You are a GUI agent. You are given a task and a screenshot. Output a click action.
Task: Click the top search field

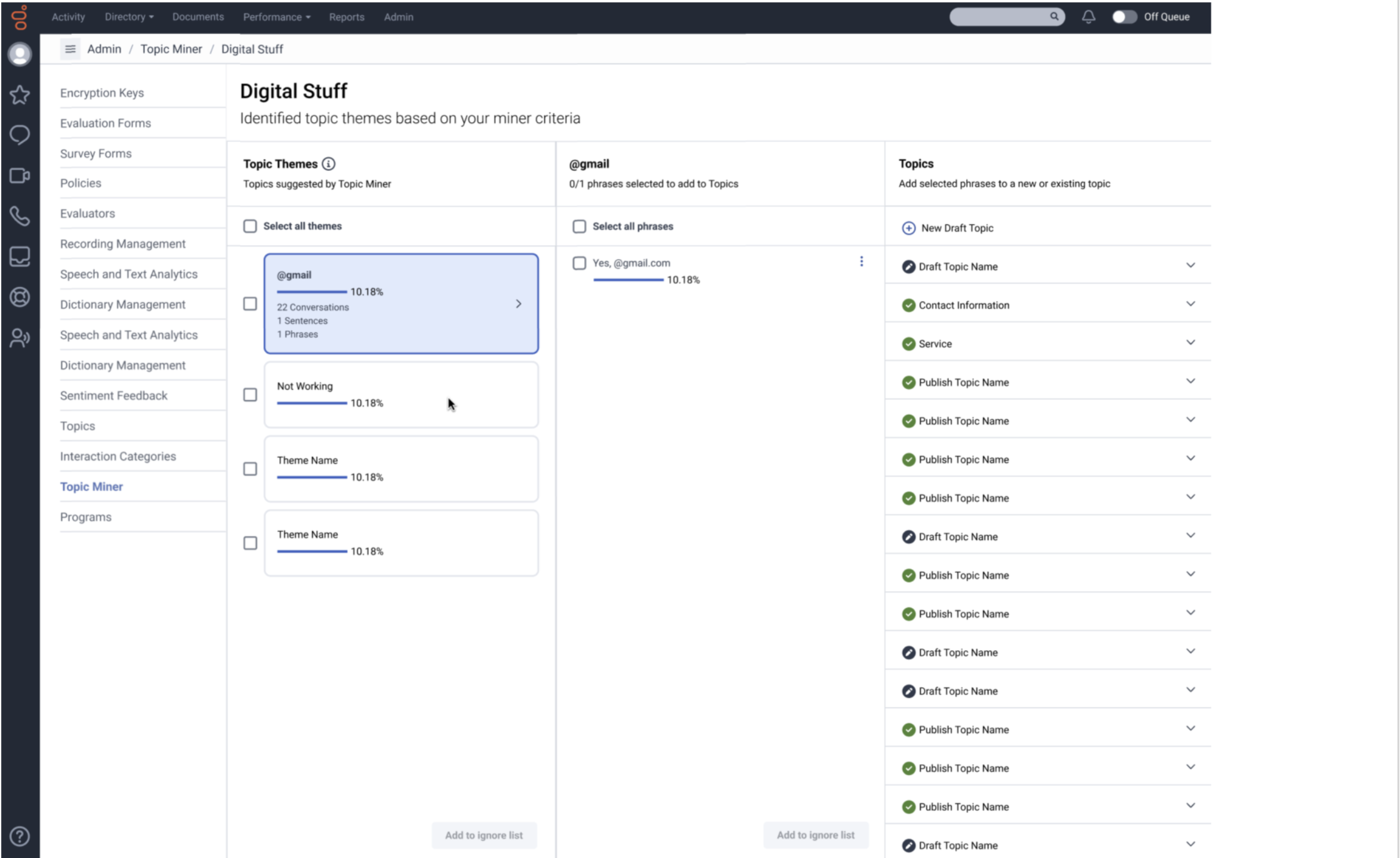point(1000,17)
